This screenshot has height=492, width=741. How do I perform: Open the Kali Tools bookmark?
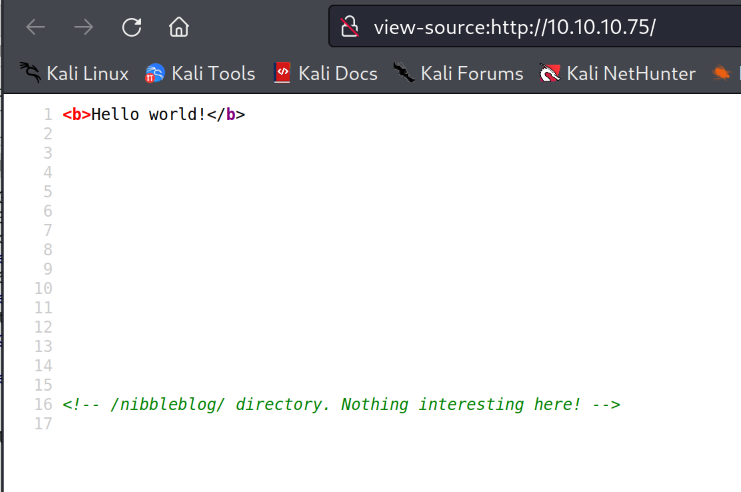(200, 73)
